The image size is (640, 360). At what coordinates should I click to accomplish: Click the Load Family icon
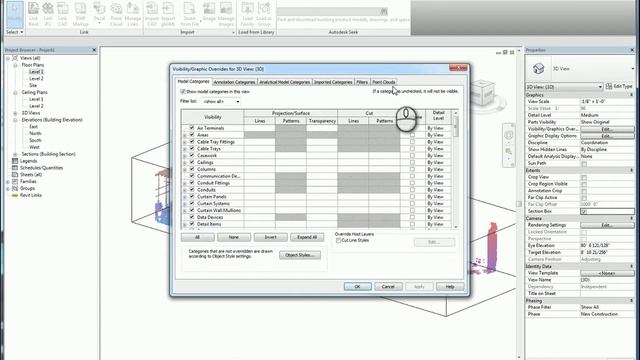[x=247, y=14]
